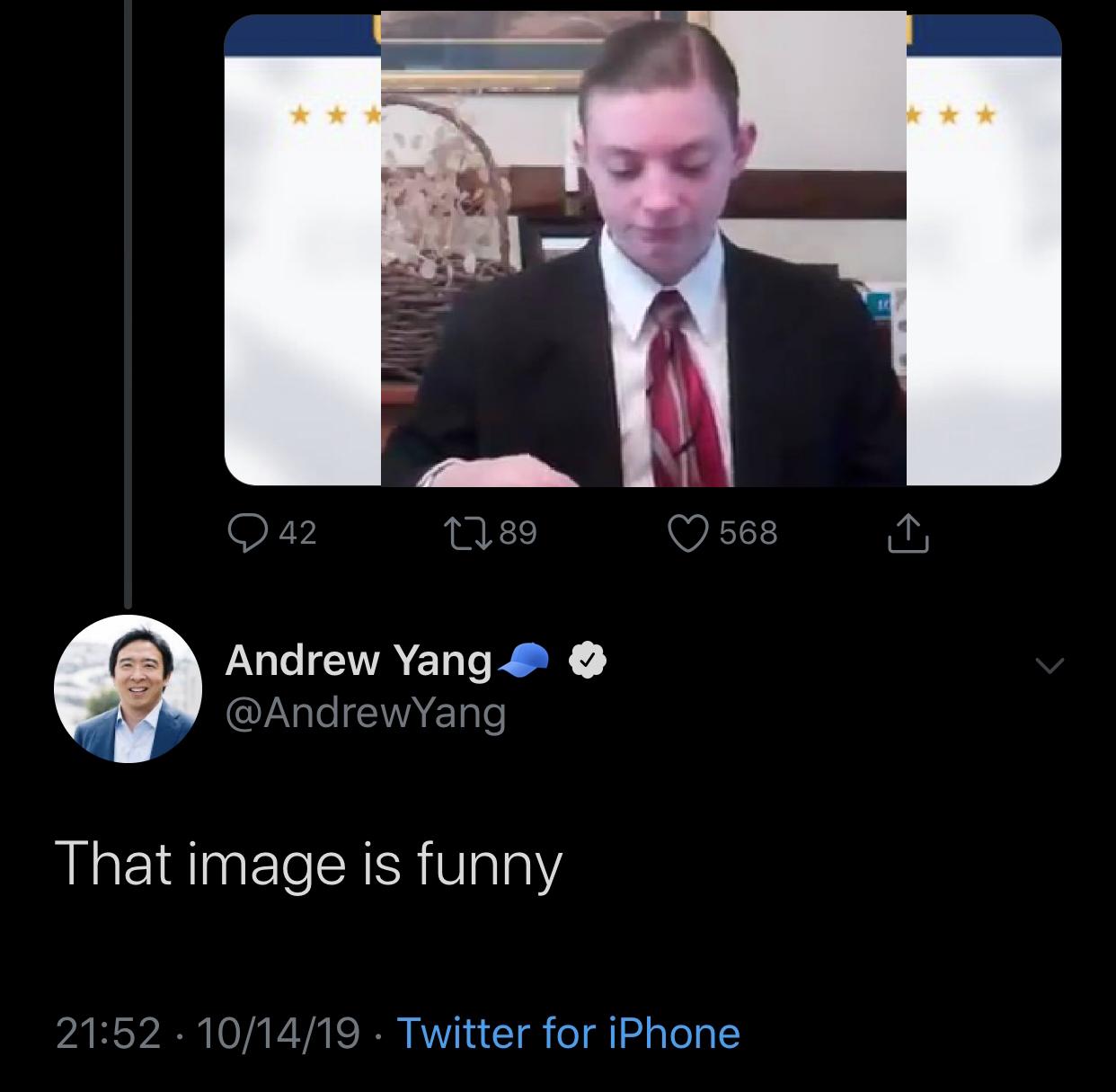Open Andrew Yang's profile picture
1116x1092 pixels.
[128, 688]
